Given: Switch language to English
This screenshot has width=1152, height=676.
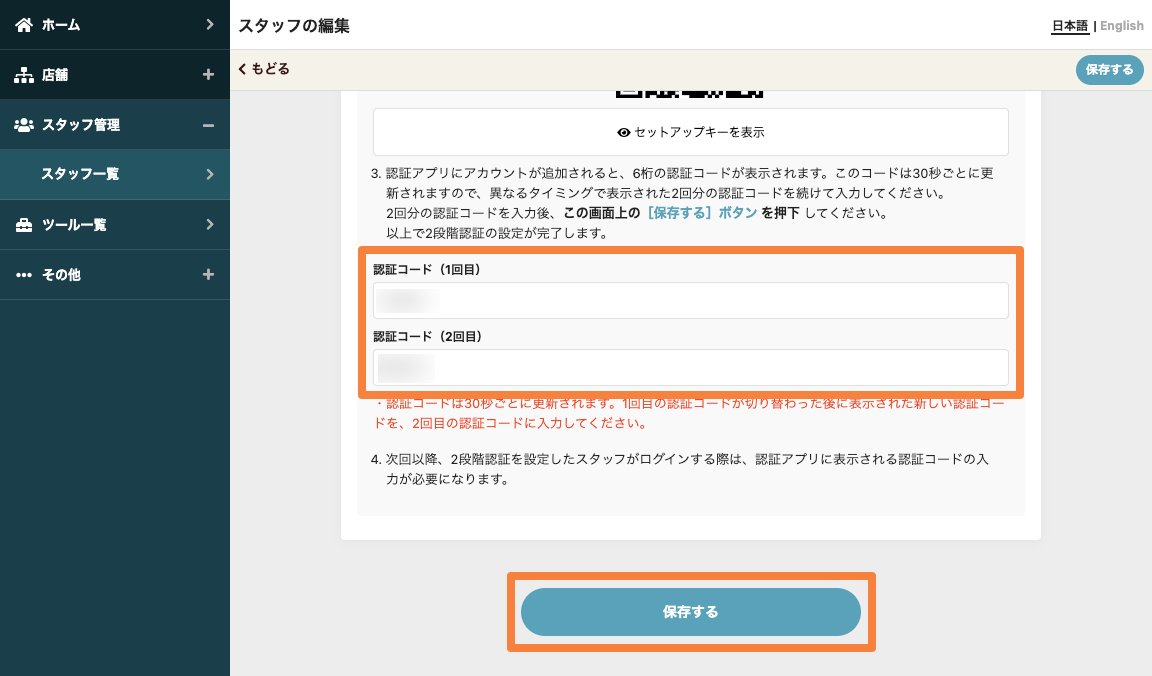Looking at the screenshot, I should (1121, 26).
